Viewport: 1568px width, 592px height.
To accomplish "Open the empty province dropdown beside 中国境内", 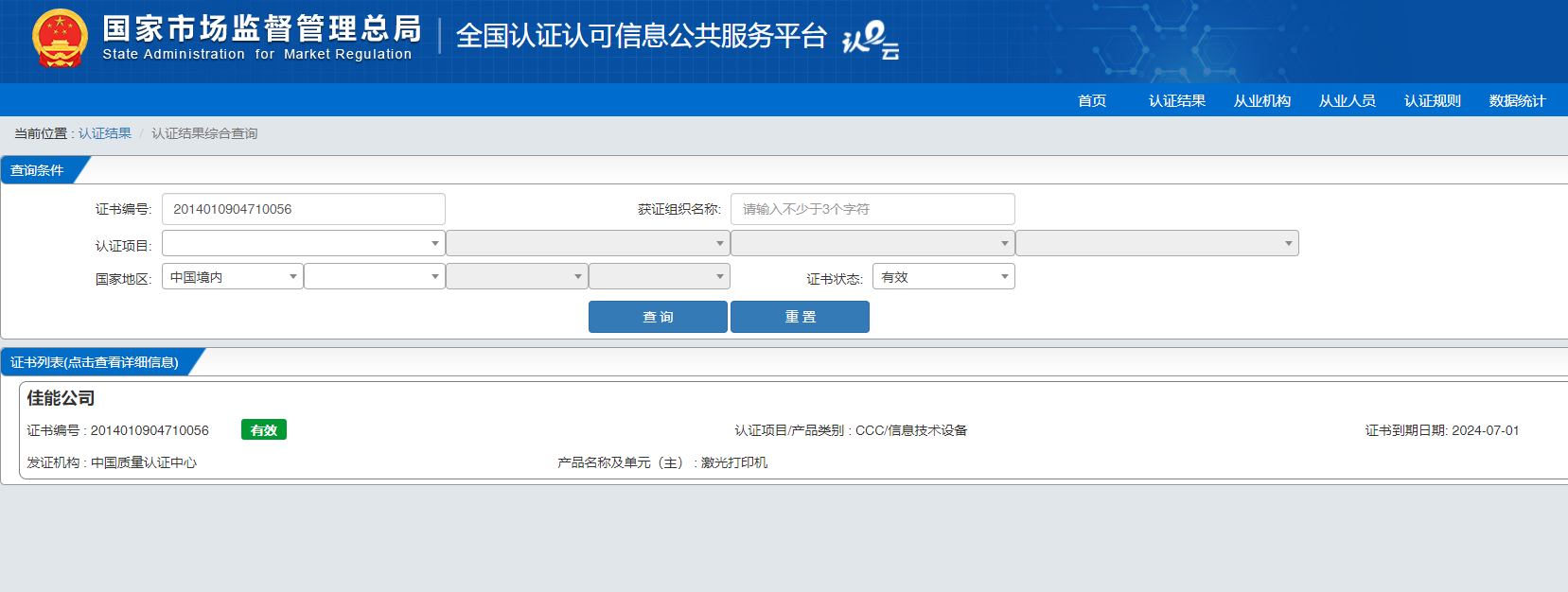I will click(x=375, y=276).
